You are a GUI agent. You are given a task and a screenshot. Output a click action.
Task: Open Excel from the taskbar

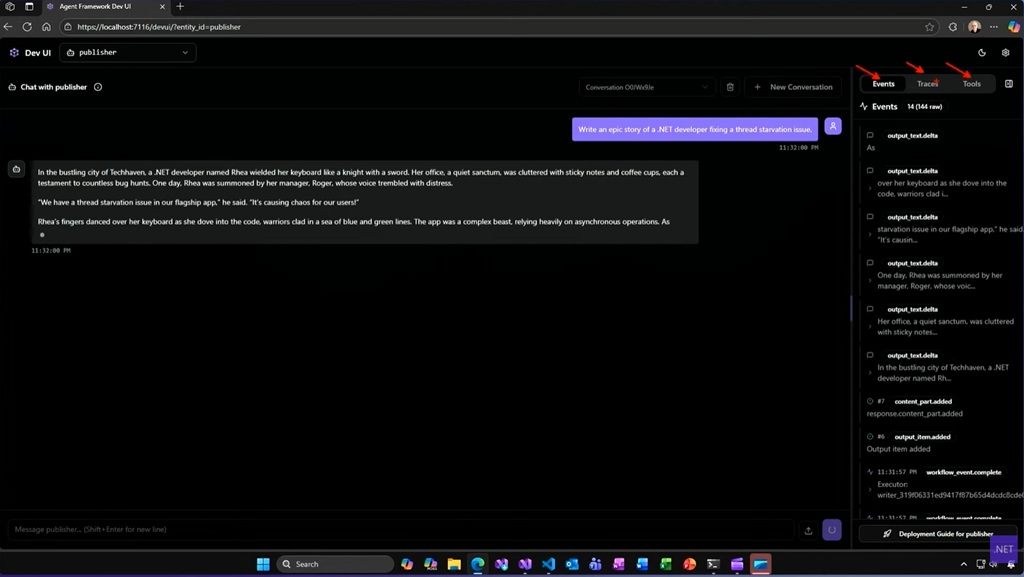666,564
